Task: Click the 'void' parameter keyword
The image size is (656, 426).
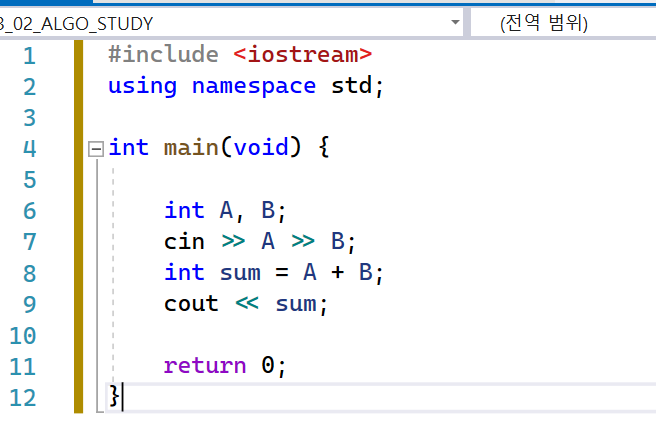Action: 261,147
